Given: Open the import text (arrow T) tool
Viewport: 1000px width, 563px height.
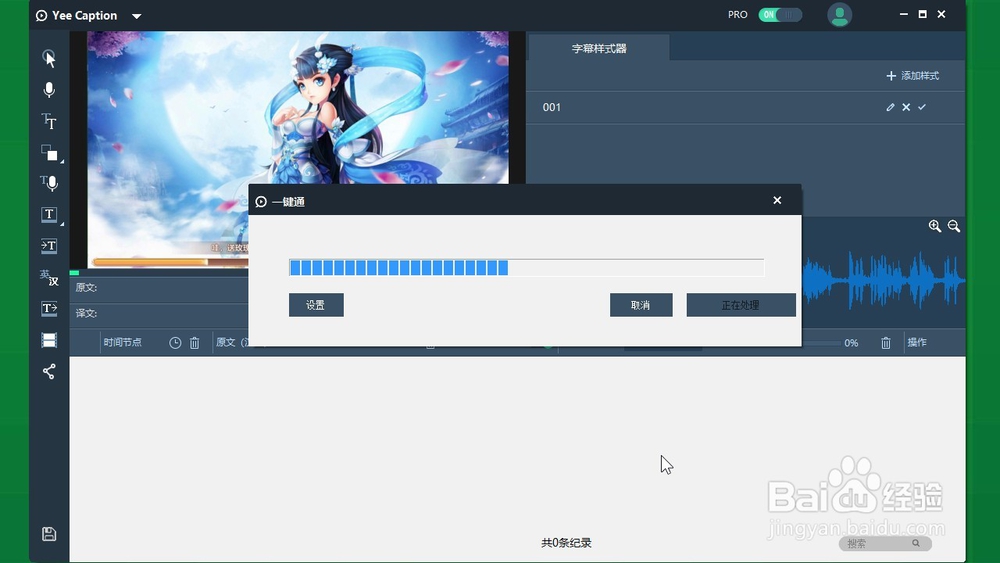Looking at the screenshot, I should point(49,245).
